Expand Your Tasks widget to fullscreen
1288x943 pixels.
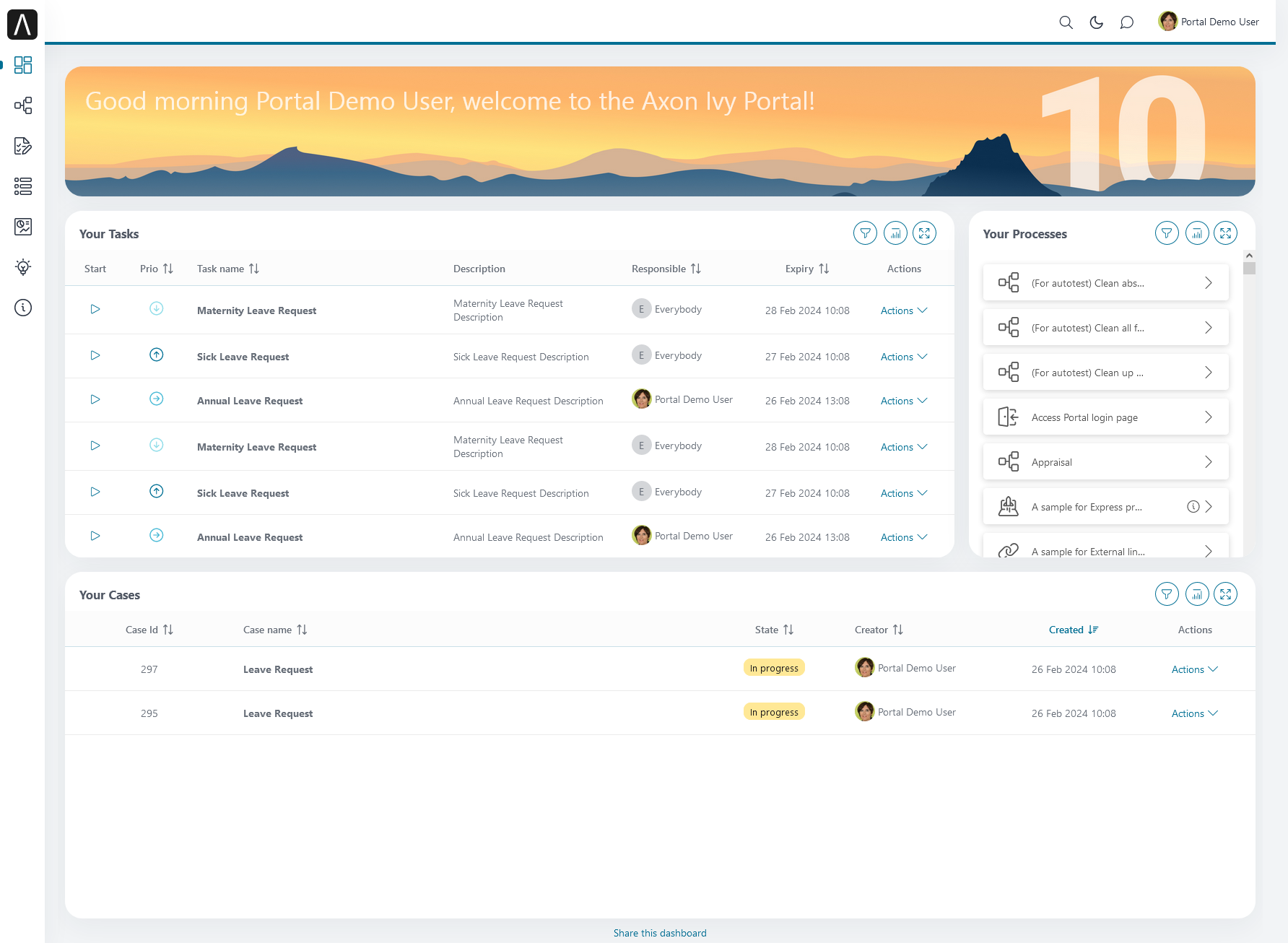[925, 233]
